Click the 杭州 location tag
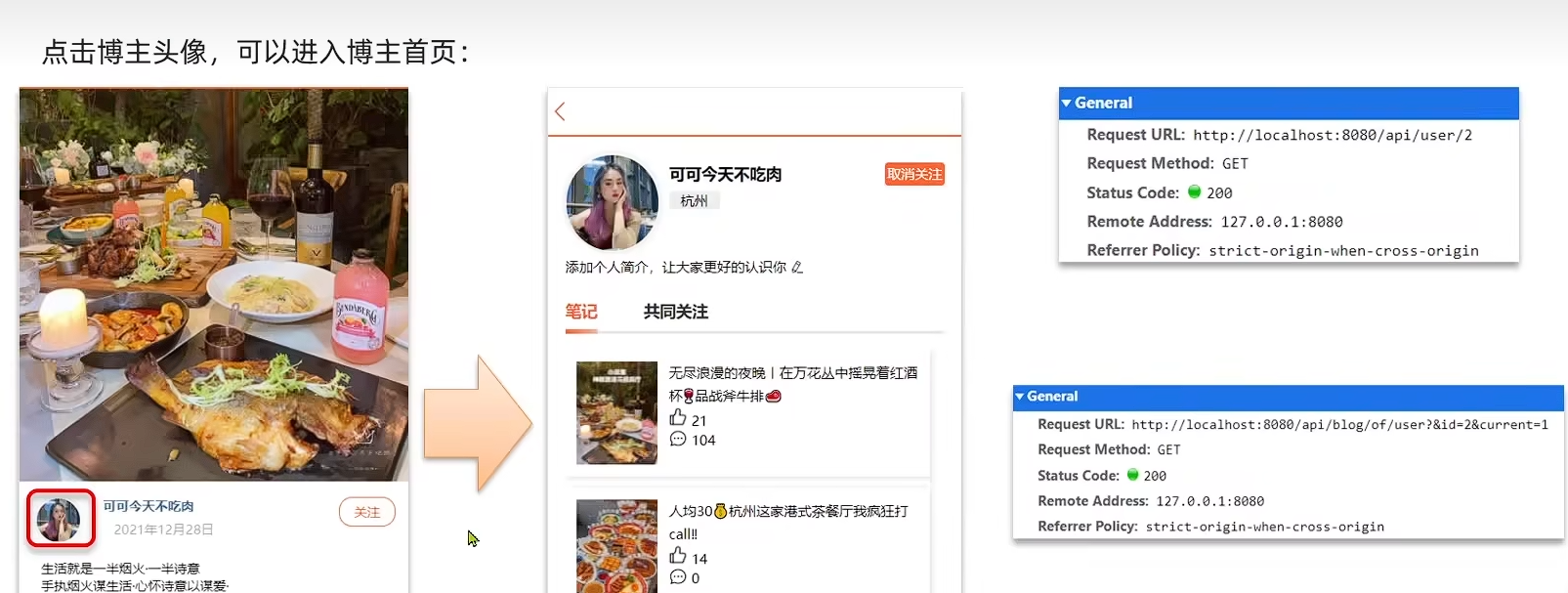Image resolution: width=1568 pixels, height=593 pixels. pyautogui.click(x=695, y=200)
